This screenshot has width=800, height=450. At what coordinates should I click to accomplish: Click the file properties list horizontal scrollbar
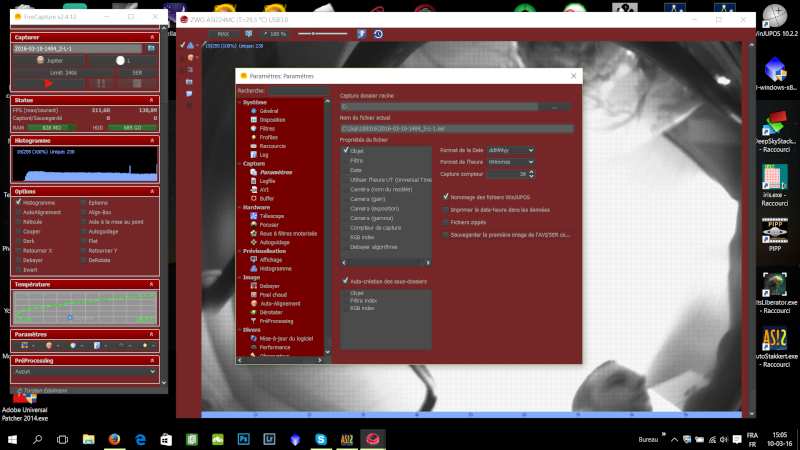tap(386, 263)
